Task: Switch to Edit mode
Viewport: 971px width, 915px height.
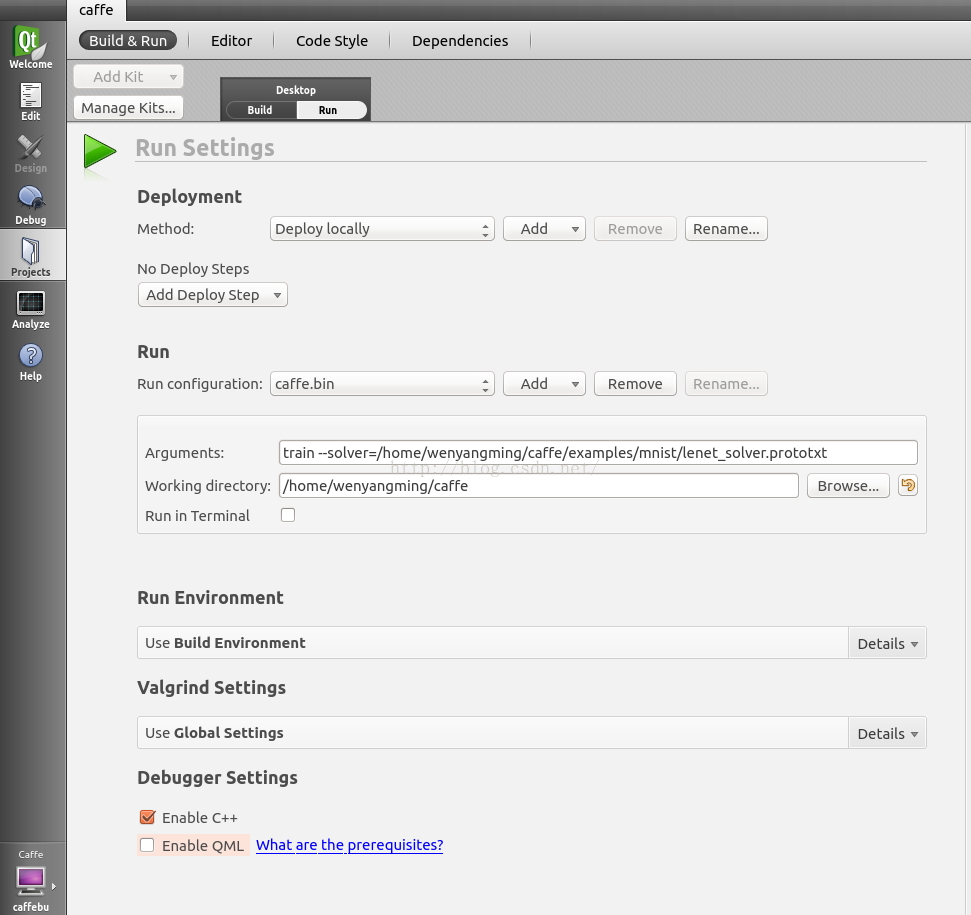Action: (x=30, y=102)
